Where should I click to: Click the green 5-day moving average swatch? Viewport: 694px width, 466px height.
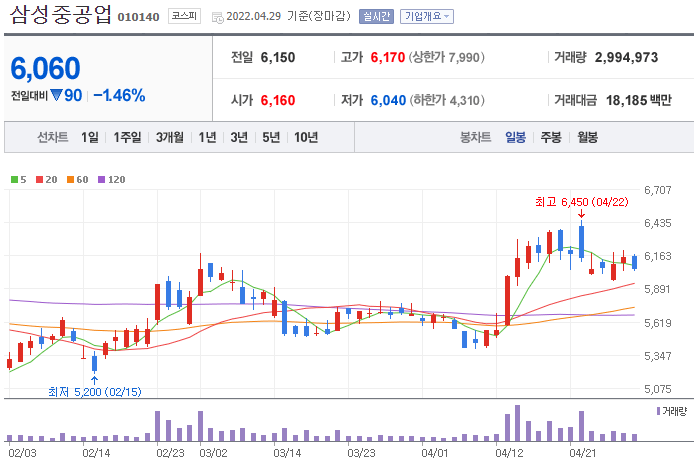point(15,179)
